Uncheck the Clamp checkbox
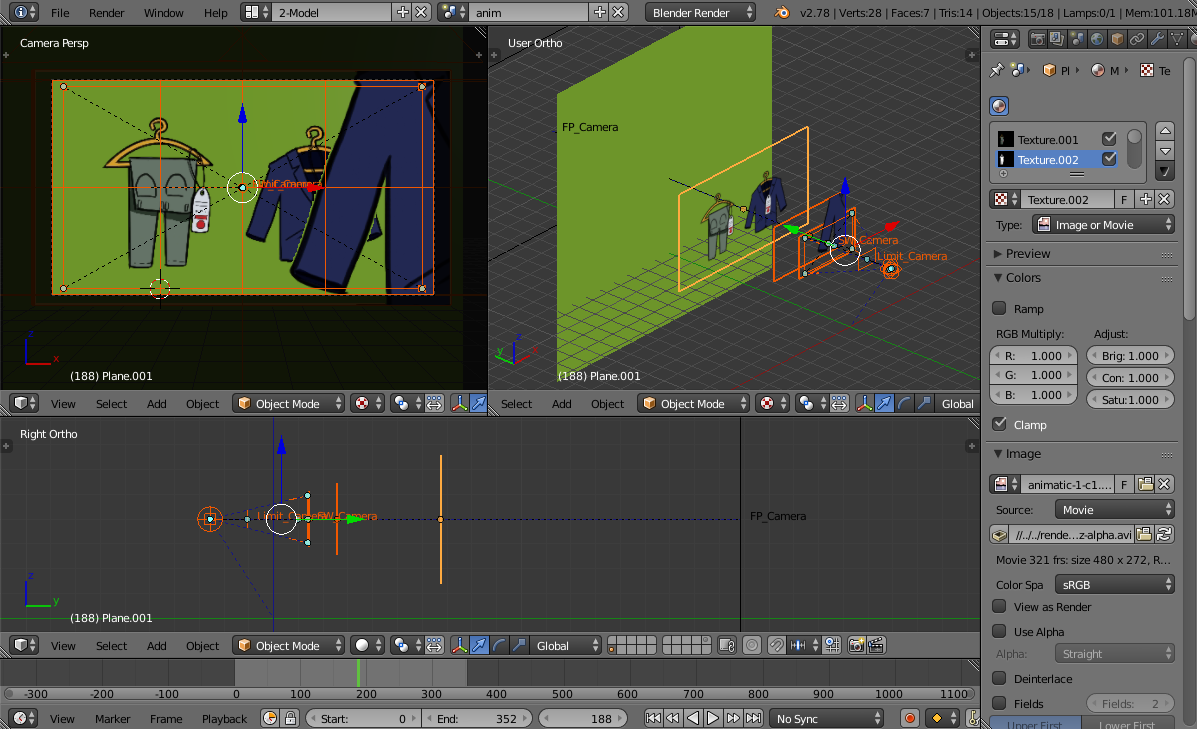Image resolution: width=1197 pixels, height=729 pixels. [x=999, y=424]
